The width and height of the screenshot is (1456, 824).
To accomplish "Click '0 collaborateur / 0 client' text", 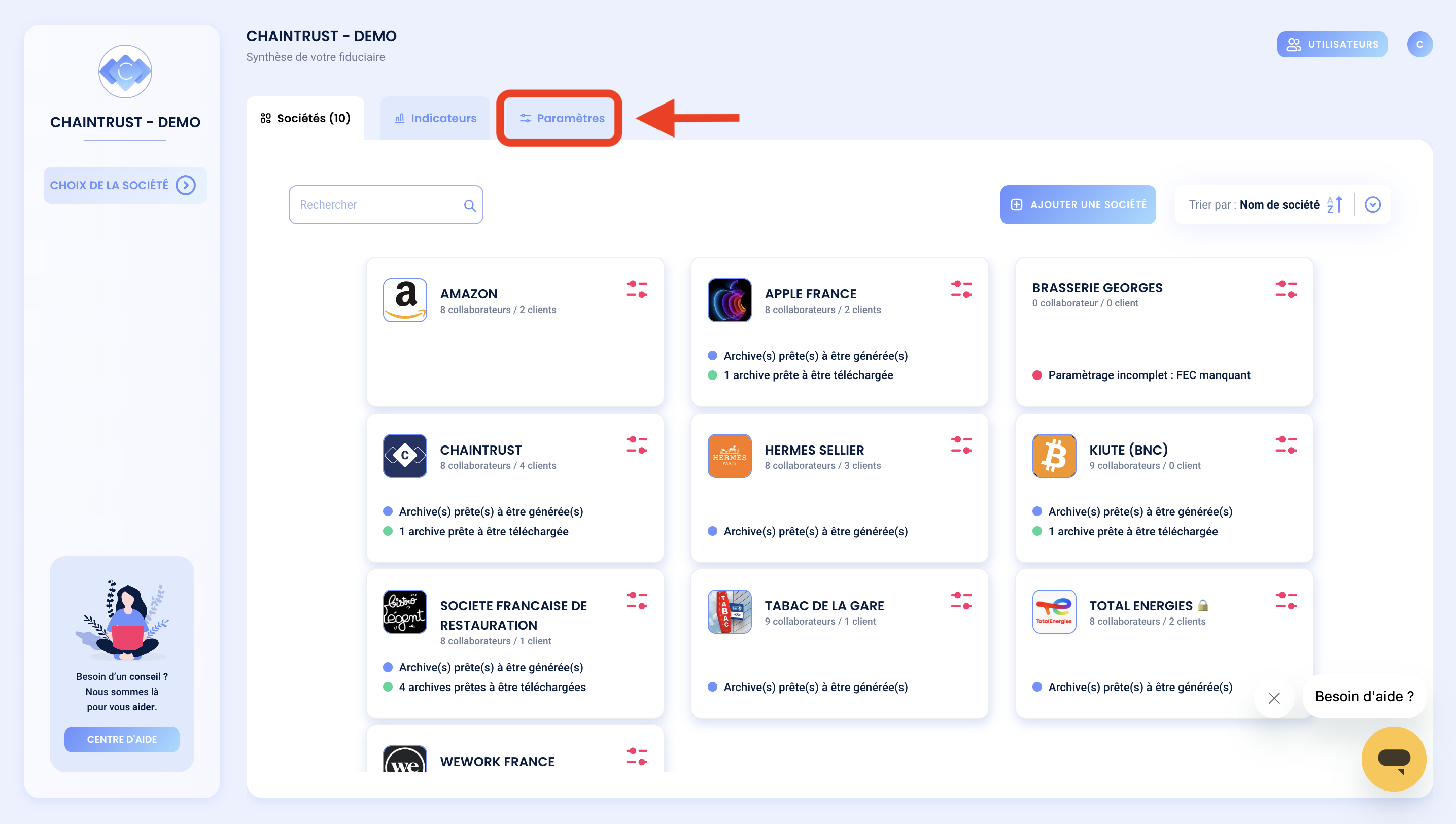I will 1085,303.
